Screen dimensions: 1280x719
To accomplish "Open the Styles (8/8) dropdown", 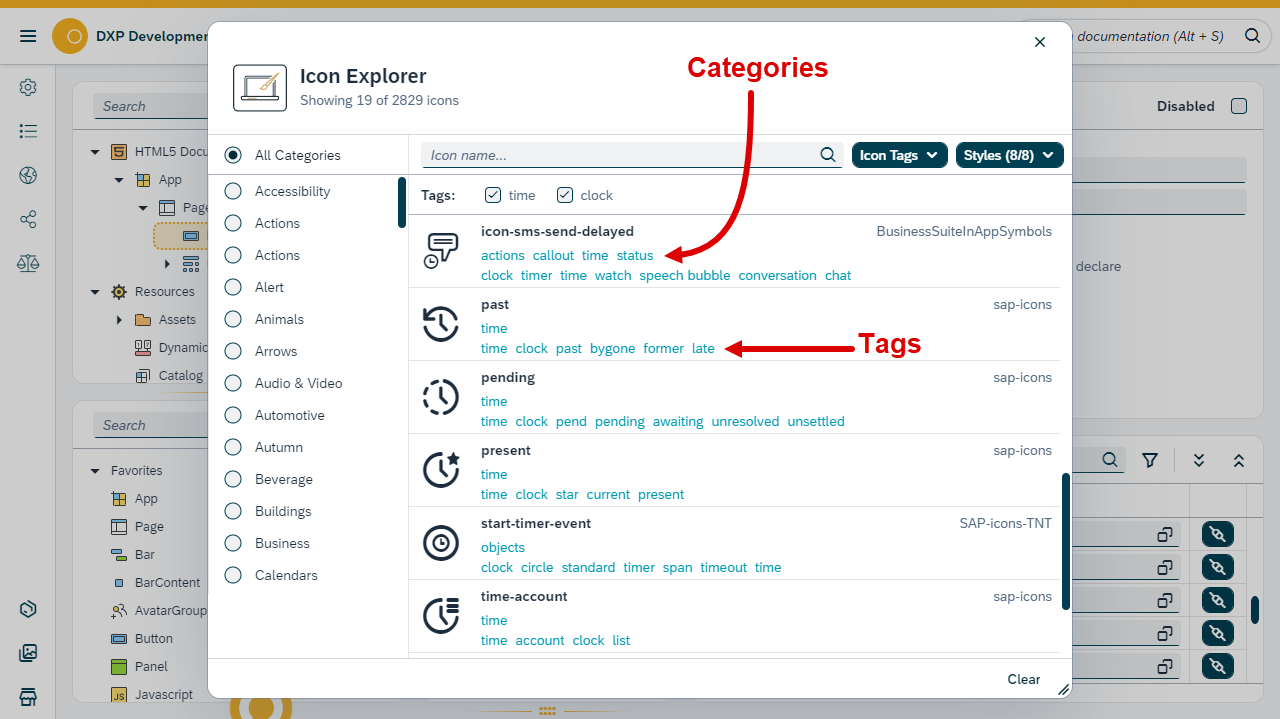I will click(1010, 155).
